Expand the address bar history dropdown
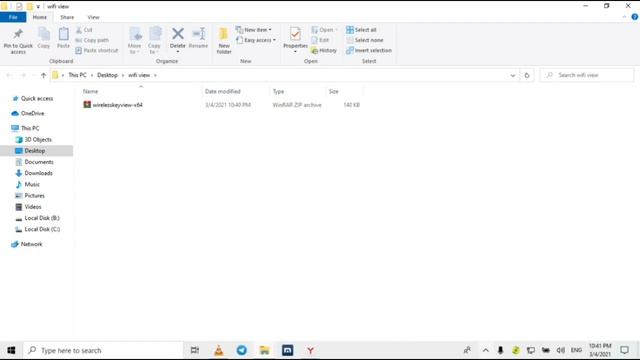Image resolution: width=640 pixels, height=360 pixels. tap(513, 75)
